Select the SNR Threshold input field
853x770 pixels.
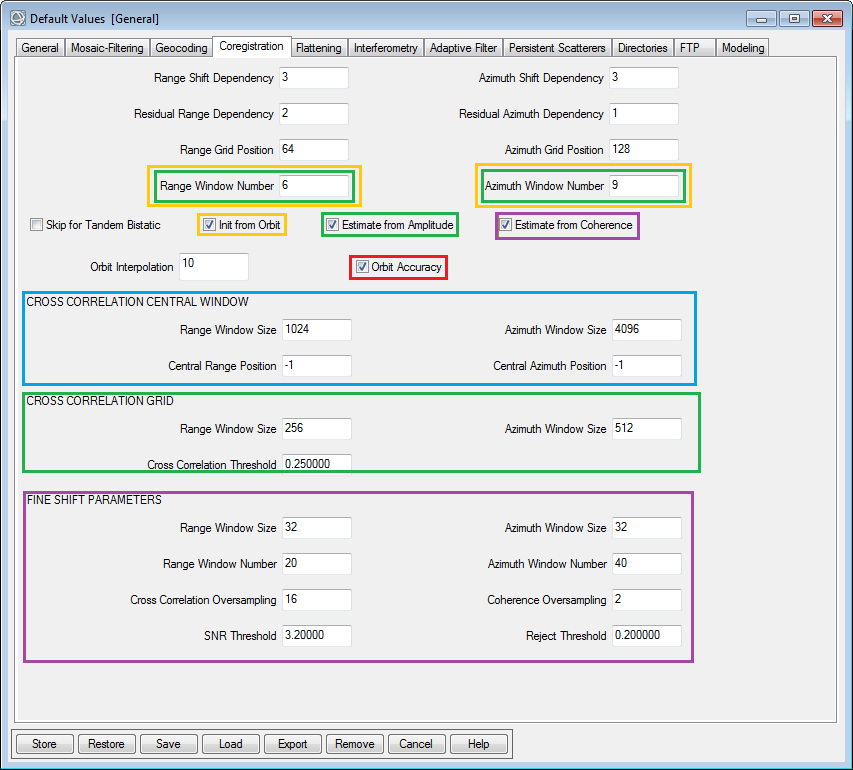click(x=316, y=636)
